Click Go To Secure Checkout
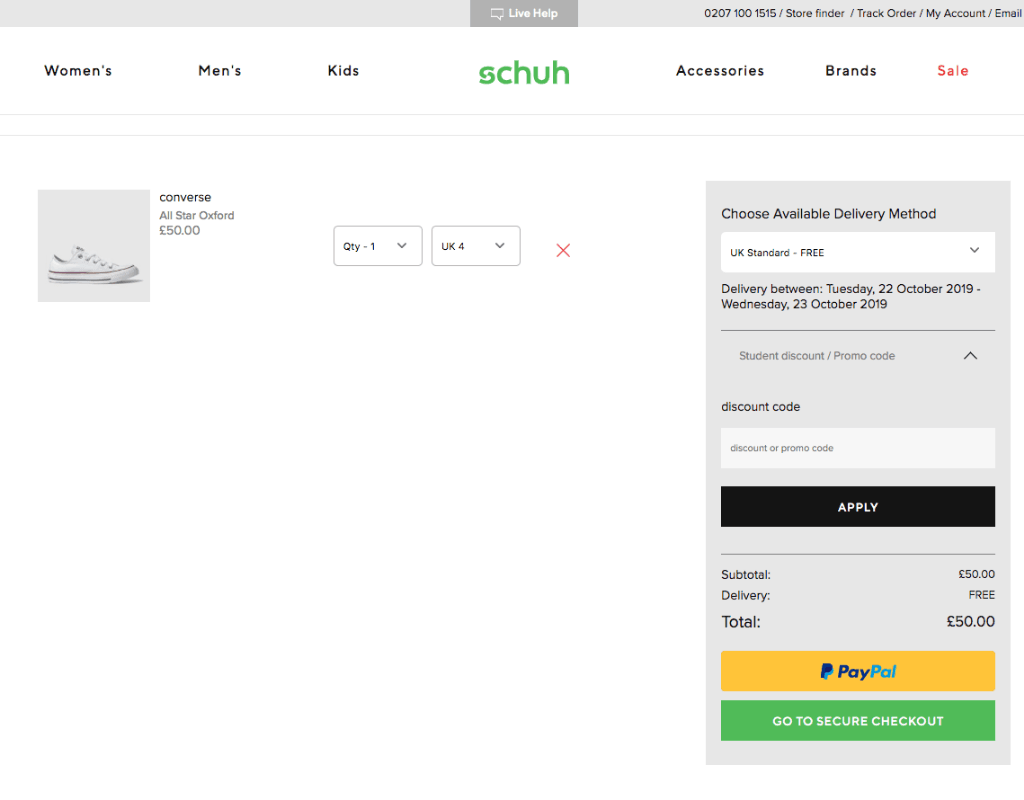 pos(857,721)
